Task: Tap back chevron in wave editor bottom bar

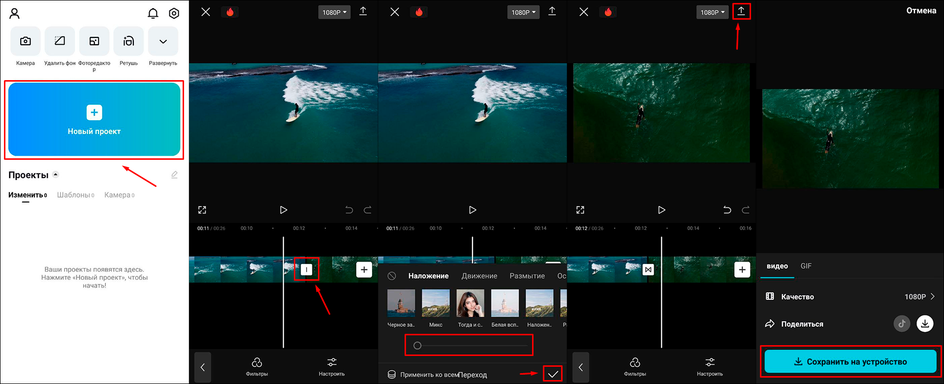Action: click(202, 367)
